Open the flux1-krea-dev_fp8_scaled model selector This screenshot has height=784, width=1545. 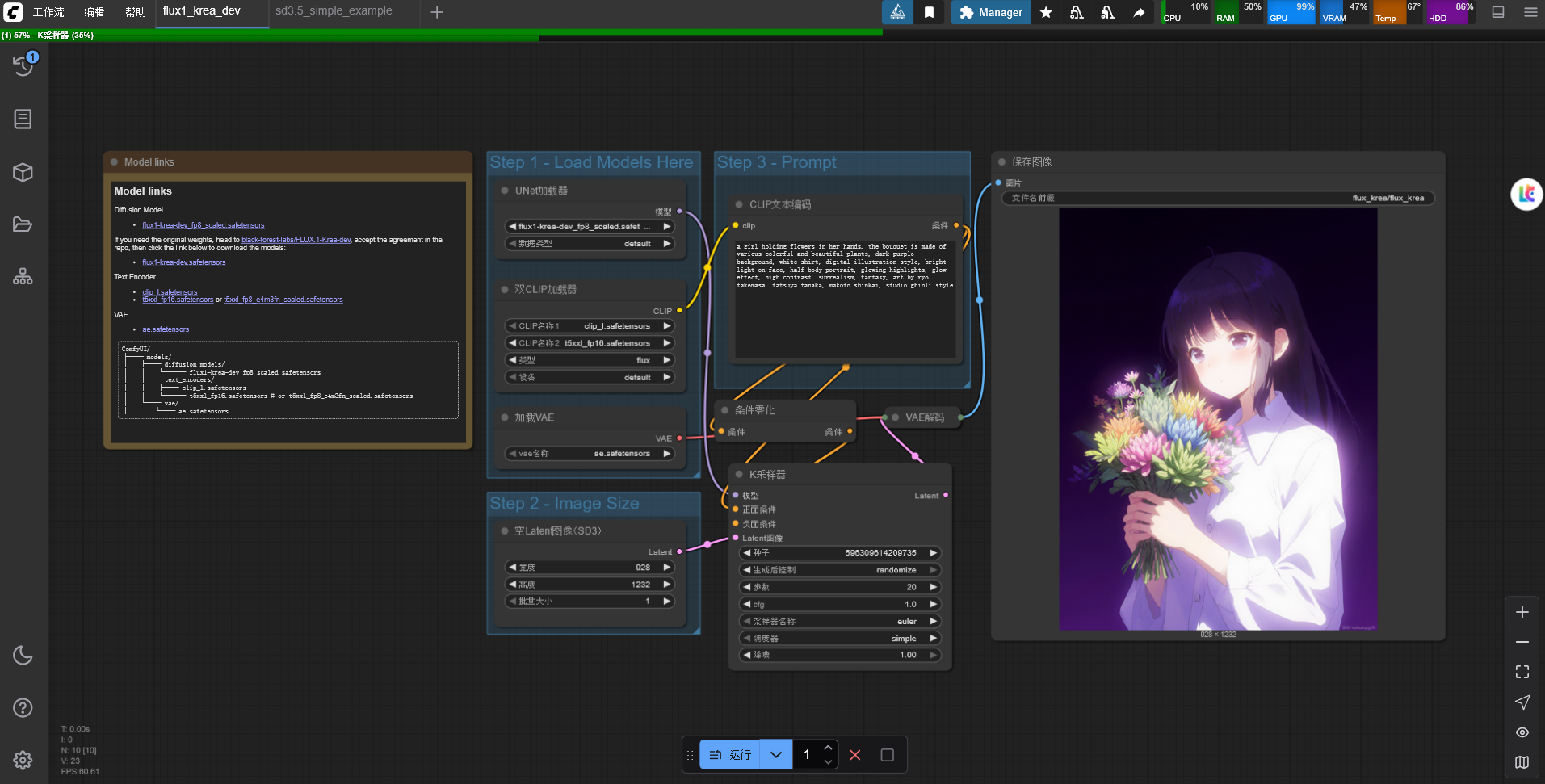(x=590, y=226)
